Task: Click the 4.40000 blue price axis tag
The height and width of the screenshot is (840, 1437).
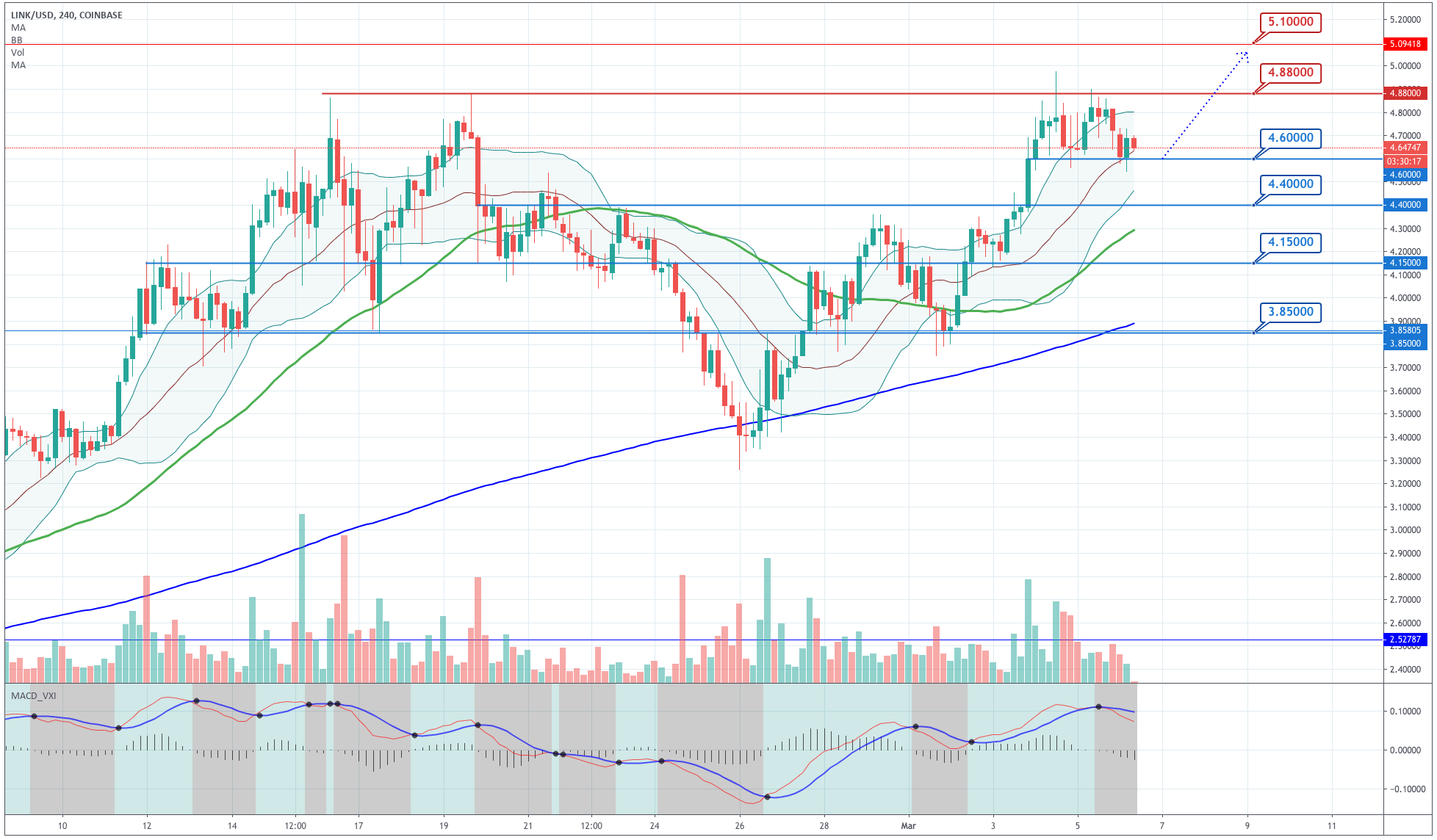Action: pyautogui.click(x=1405, y=205)
